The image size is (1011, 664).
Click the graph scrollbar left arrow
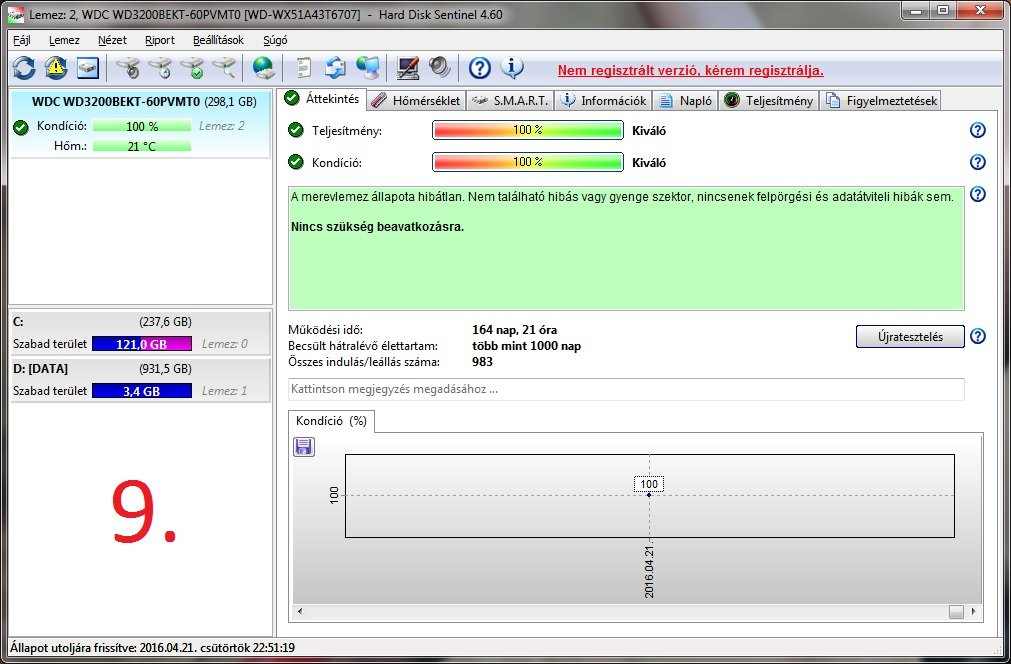coord(300,611)
